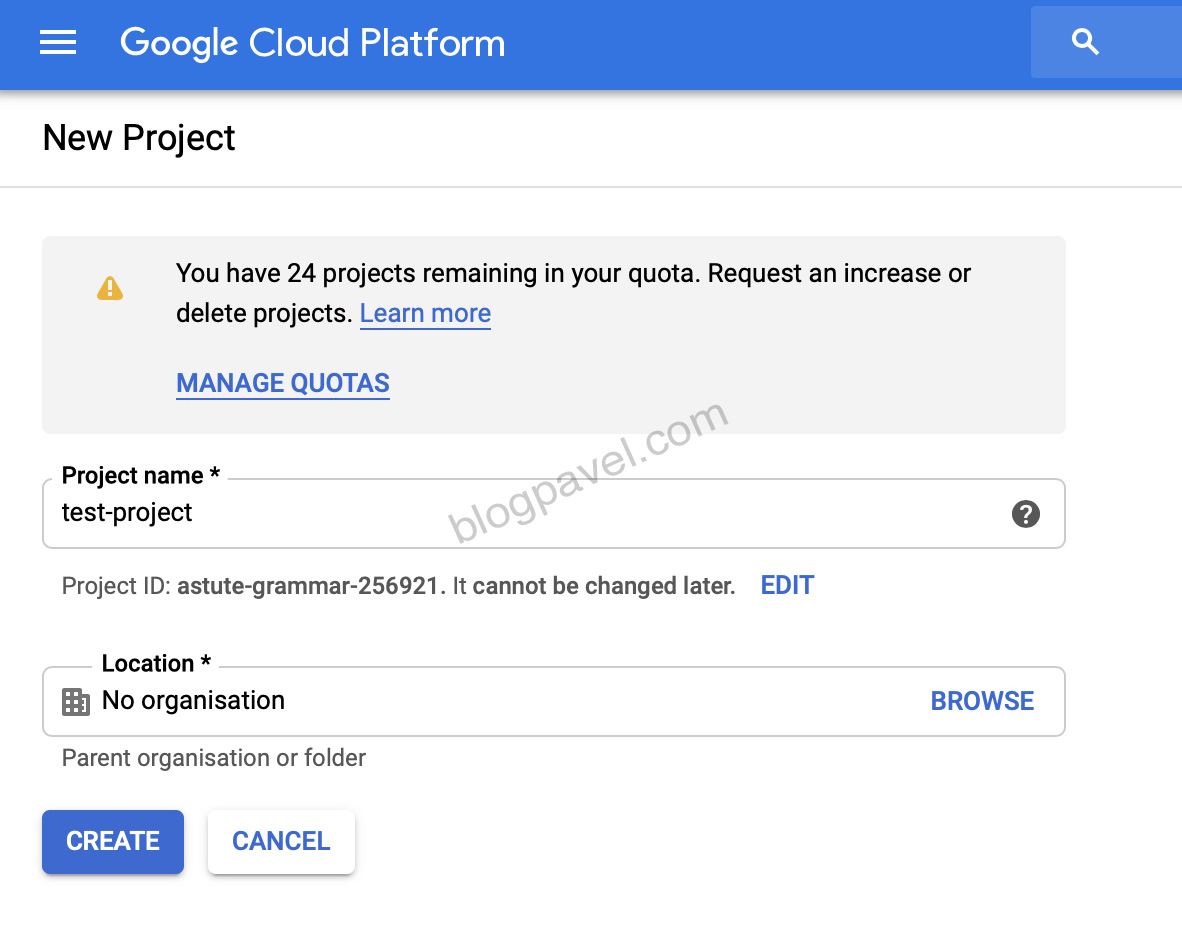This screenshot has width=1182, height=948.
Task: Click the Location field label
Action: [x=156, y=664]
